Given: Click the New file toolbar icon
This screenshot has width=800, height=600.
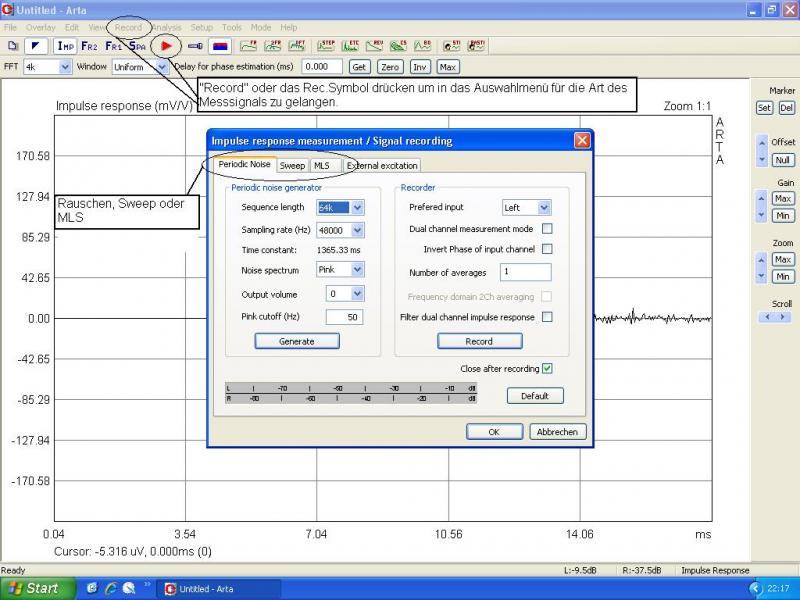Looking at the screenshot, I should point(13,46).
